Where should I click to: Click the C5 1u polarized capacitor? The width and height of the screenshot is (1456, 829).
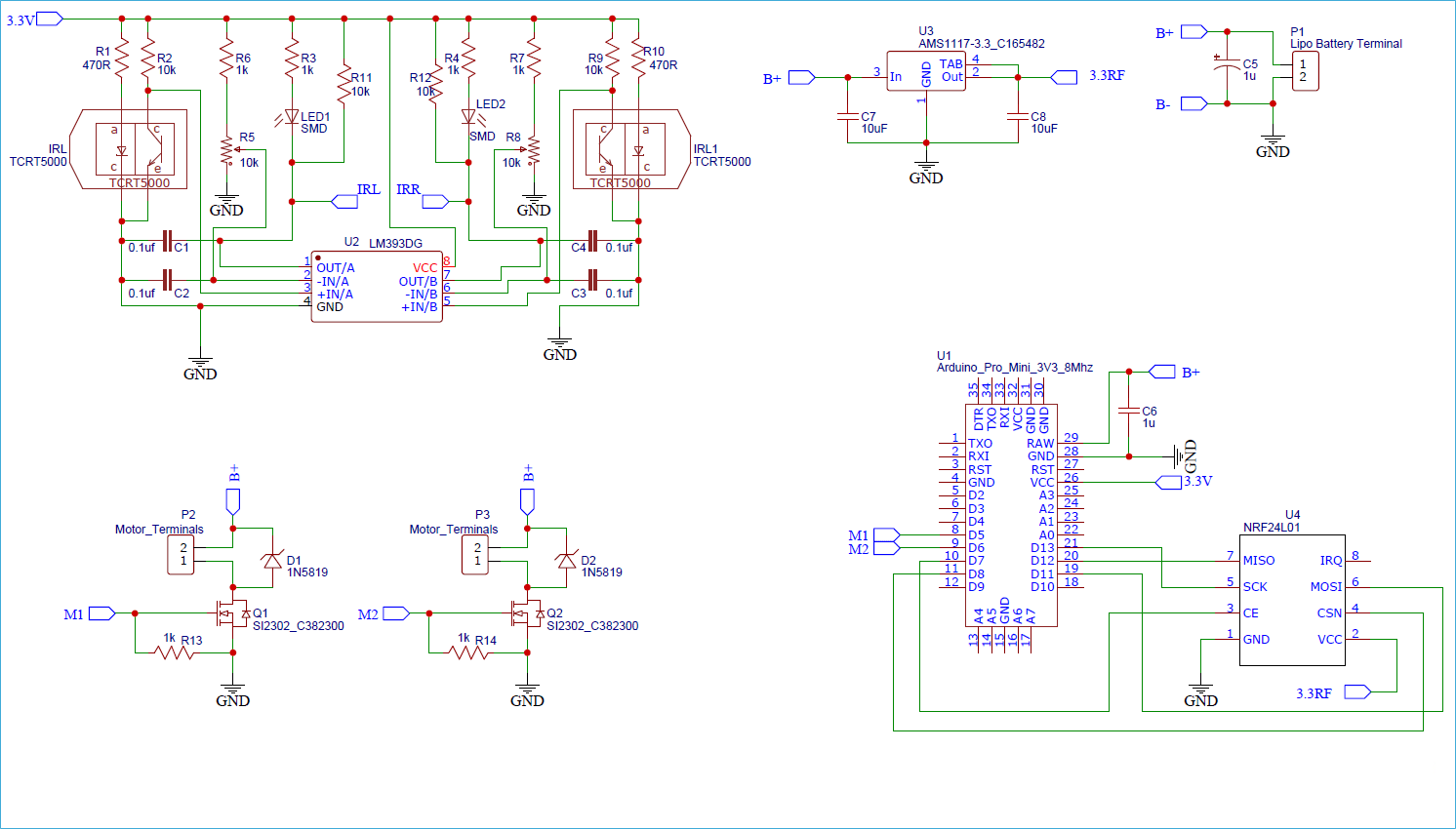point(1227,65)
